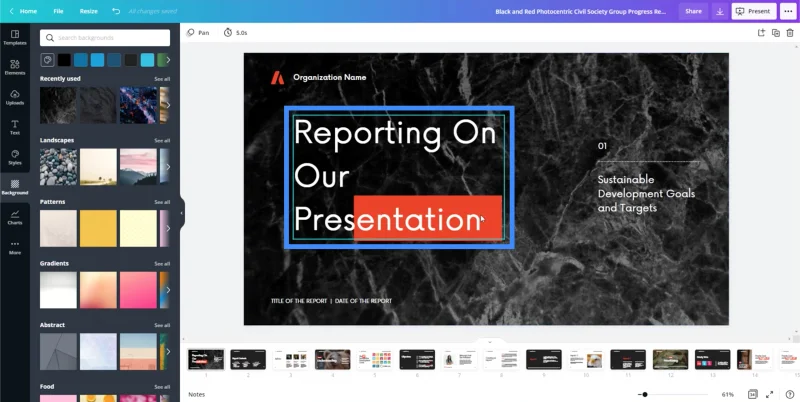Select the Background sidebar tab
The image size is (800, 402).
[15, 187]
